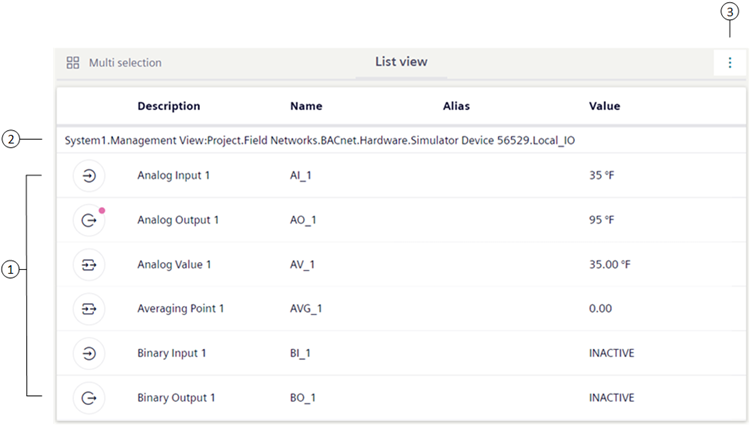Open the three-dot options menu
Screen dimensions: 750x425
click(x=730, y=62)
